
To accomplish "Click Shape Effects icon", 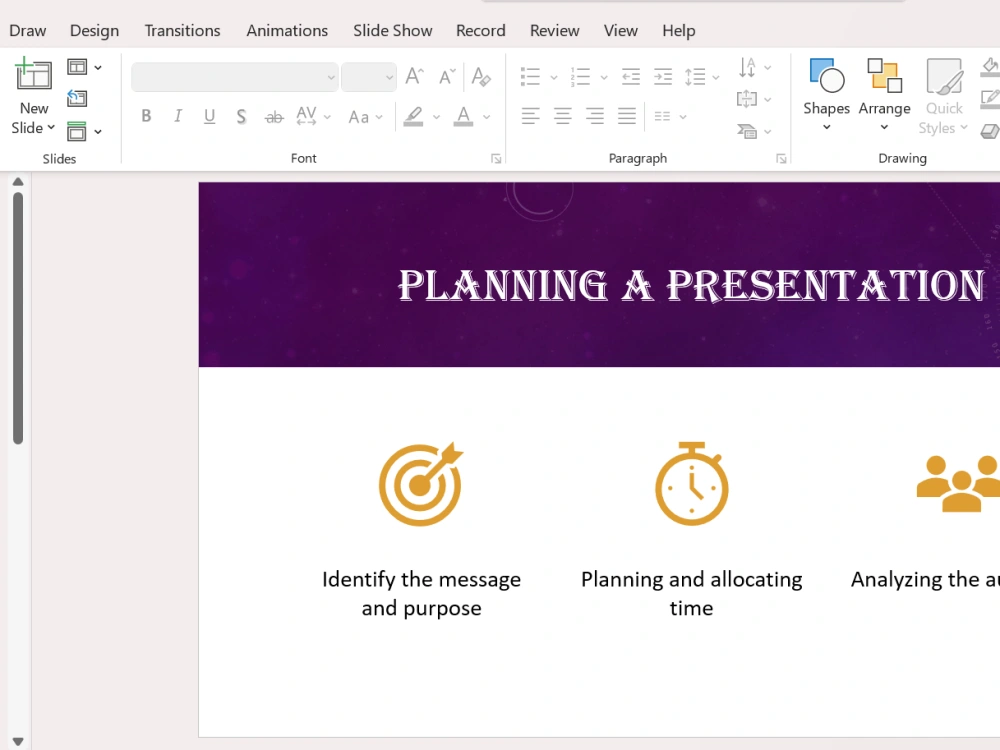I will click(x=990, y=131).
